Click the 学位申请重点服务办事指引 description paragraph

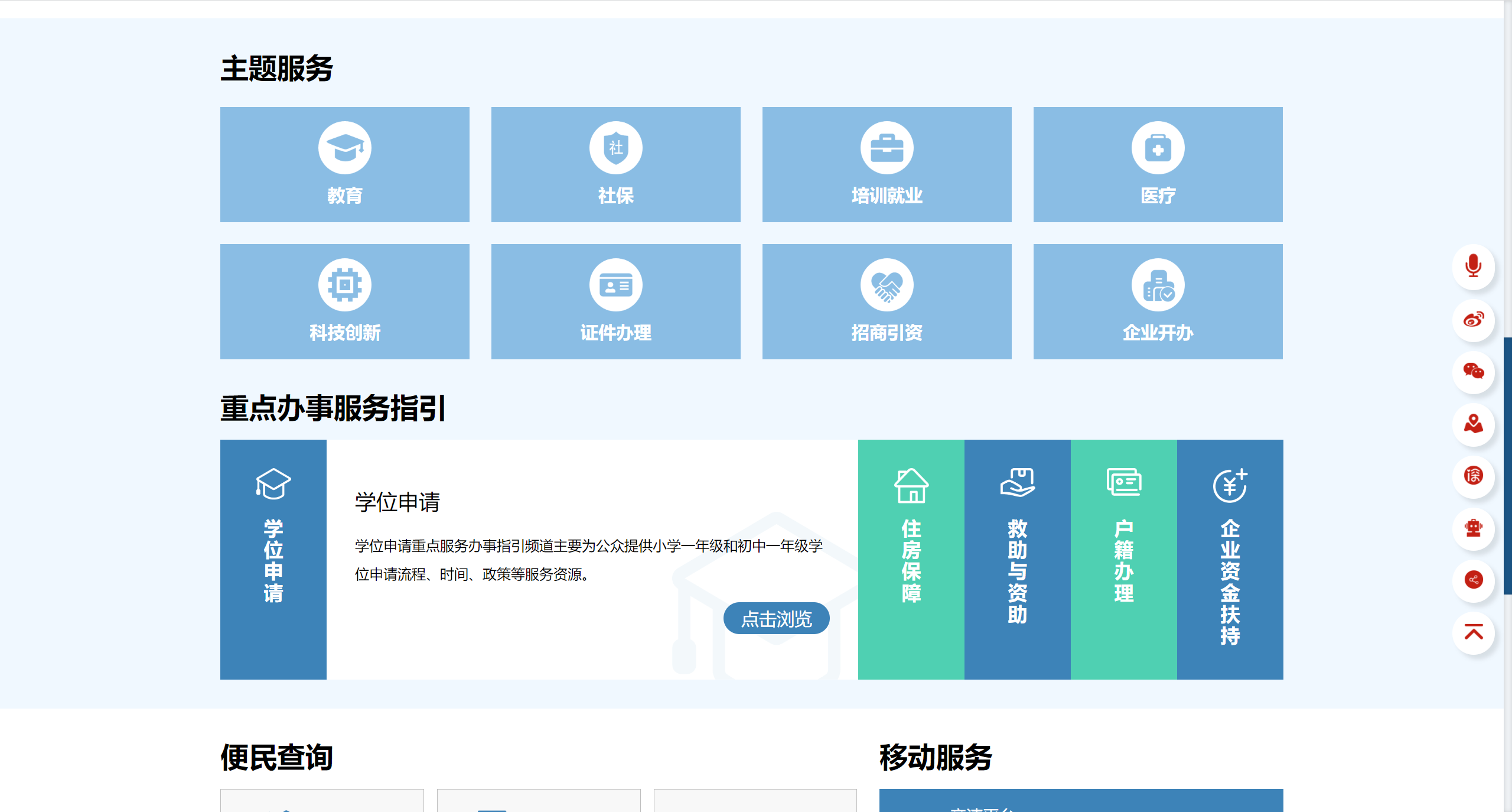[589, 560]
